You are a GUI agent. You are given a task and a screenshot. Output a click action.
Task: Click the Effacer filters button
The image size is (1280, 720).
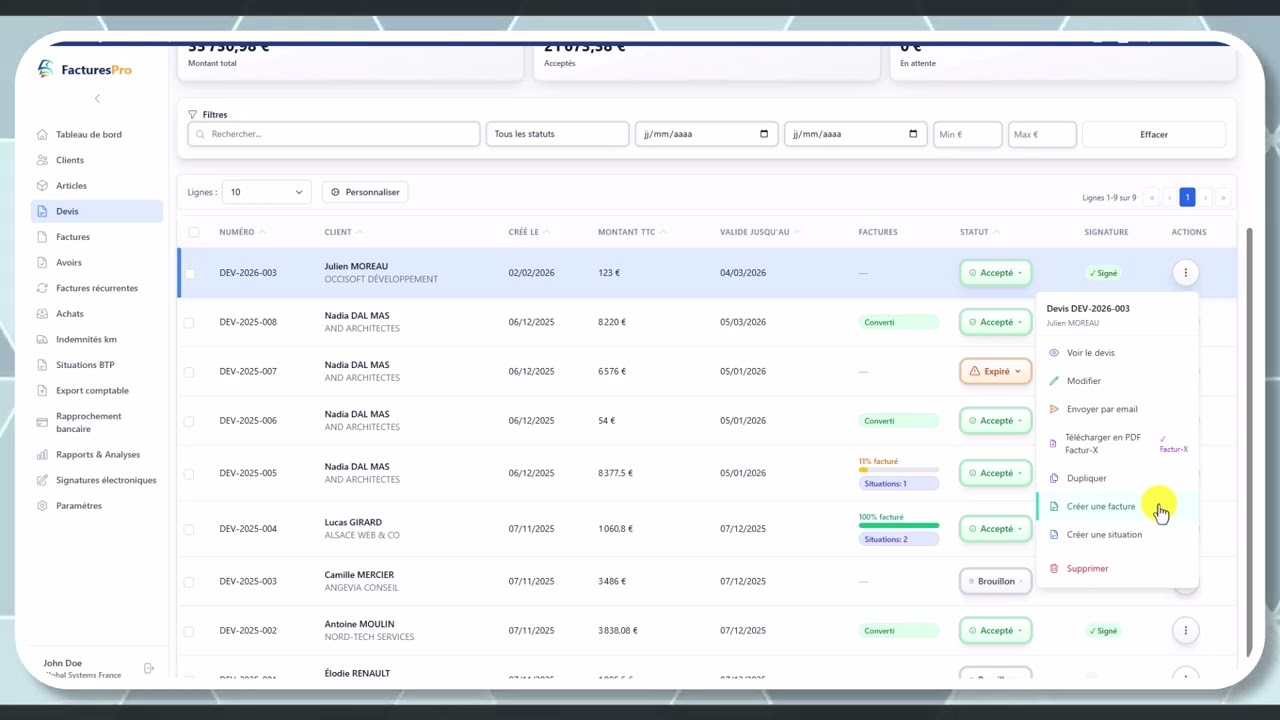click(1154, 134)
